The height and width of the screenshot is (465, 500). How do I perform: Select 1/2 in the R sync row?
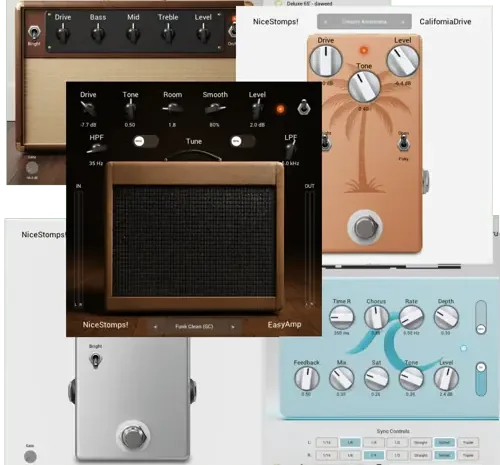click(x=397, y=455)
